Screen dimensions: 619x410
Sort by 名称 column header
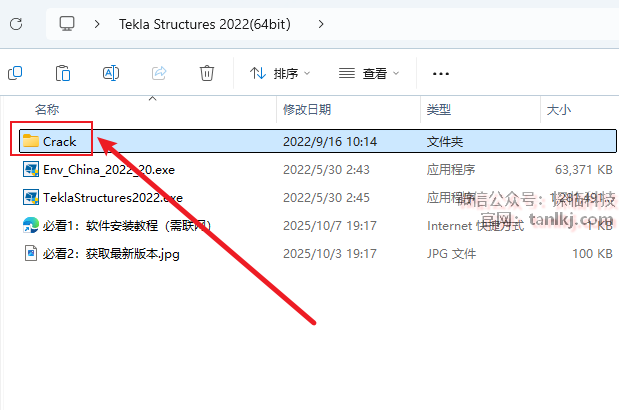coord(47,109)
